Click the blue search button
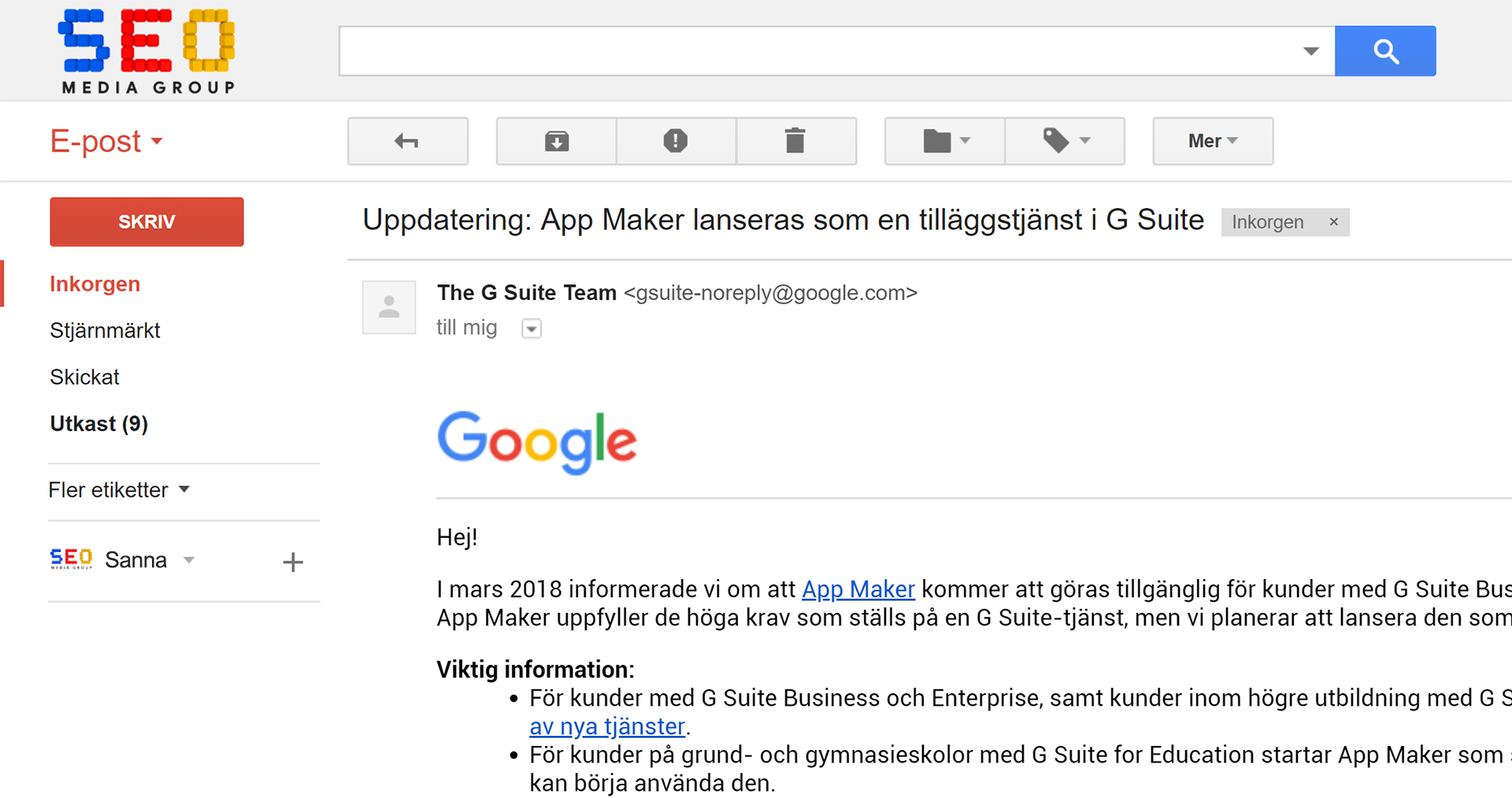 tap(1385, 51)
